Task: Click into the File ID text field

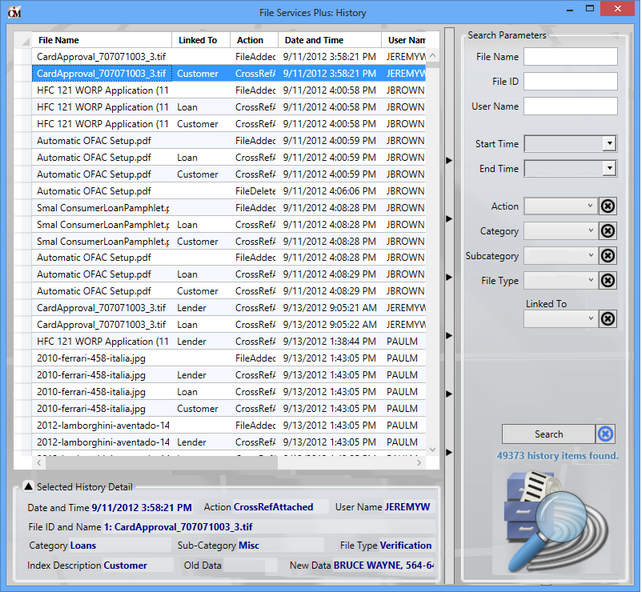Action: point(570,82)
